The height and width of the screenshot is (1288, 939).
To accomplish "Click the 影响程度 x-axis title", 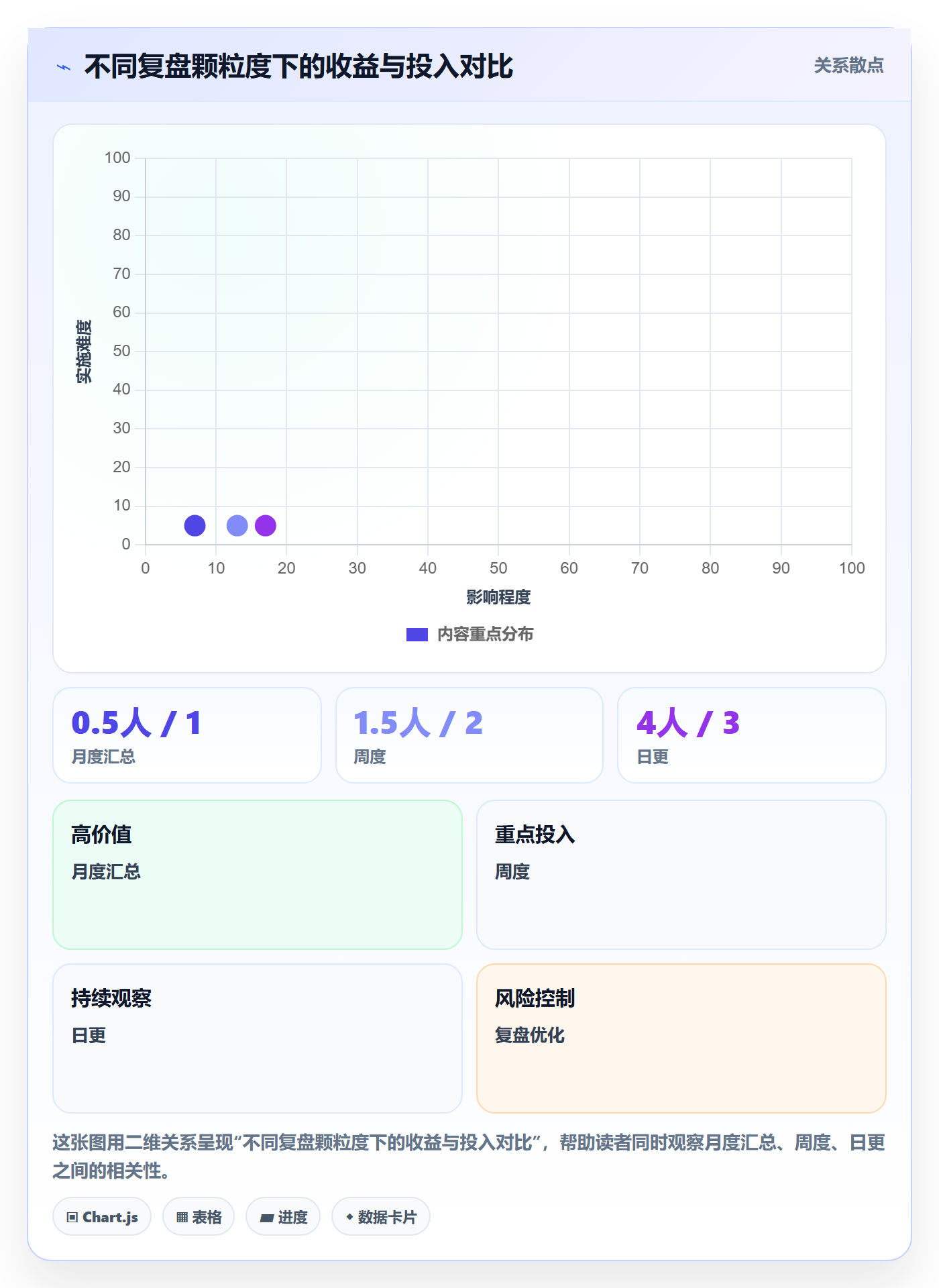I will click(x=498, y=597).
